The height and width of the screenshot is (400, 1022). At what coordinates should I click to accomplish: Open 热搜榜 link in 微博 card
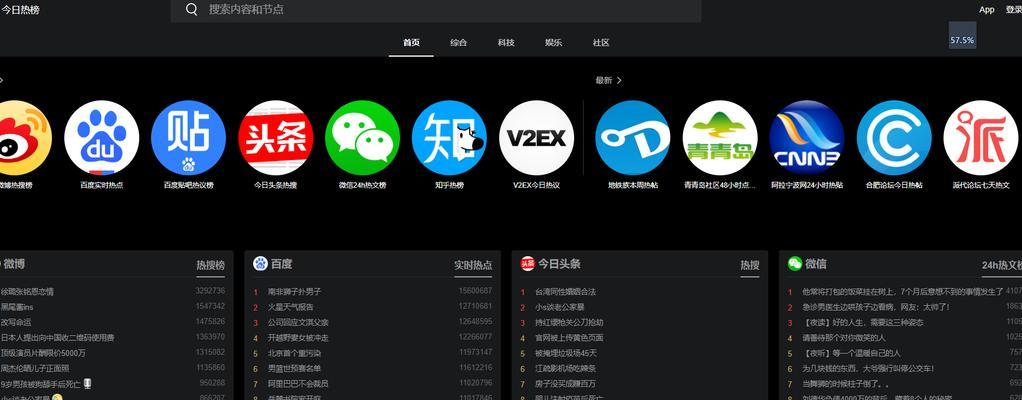coord(211,265)
